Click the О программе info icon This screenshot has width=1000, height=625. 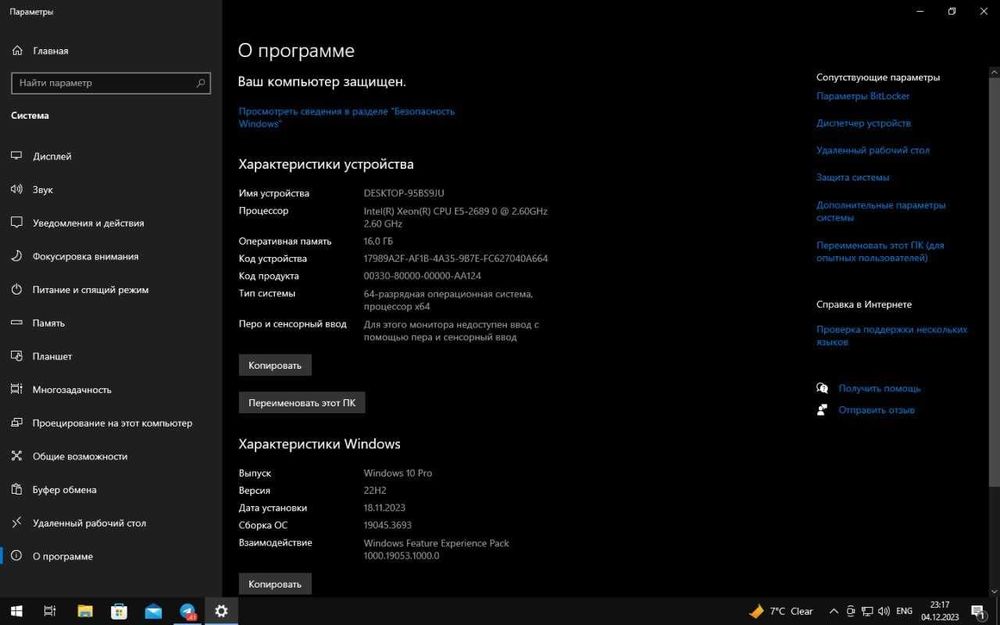coord(17,555)
